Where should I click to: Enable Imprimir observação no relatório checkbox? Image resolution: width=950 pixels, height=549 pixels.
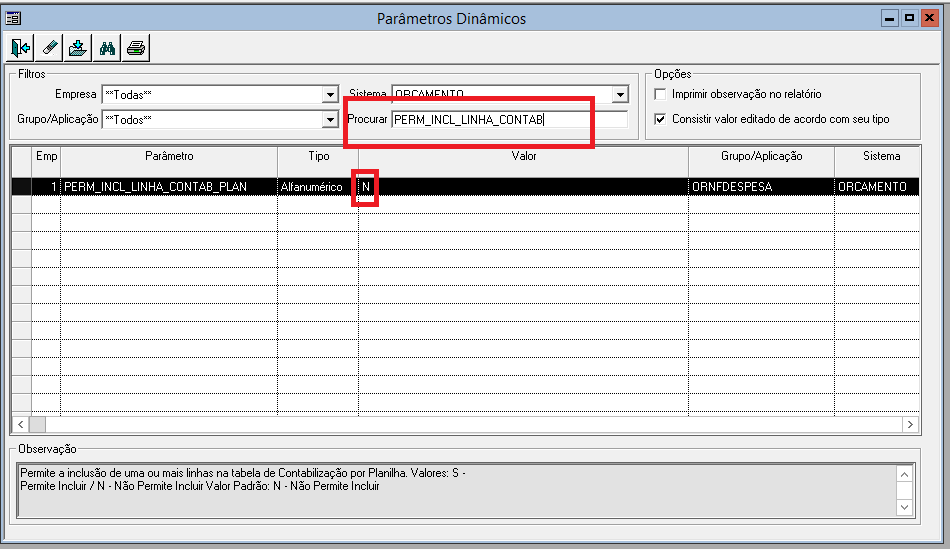[x=660, y=94]
